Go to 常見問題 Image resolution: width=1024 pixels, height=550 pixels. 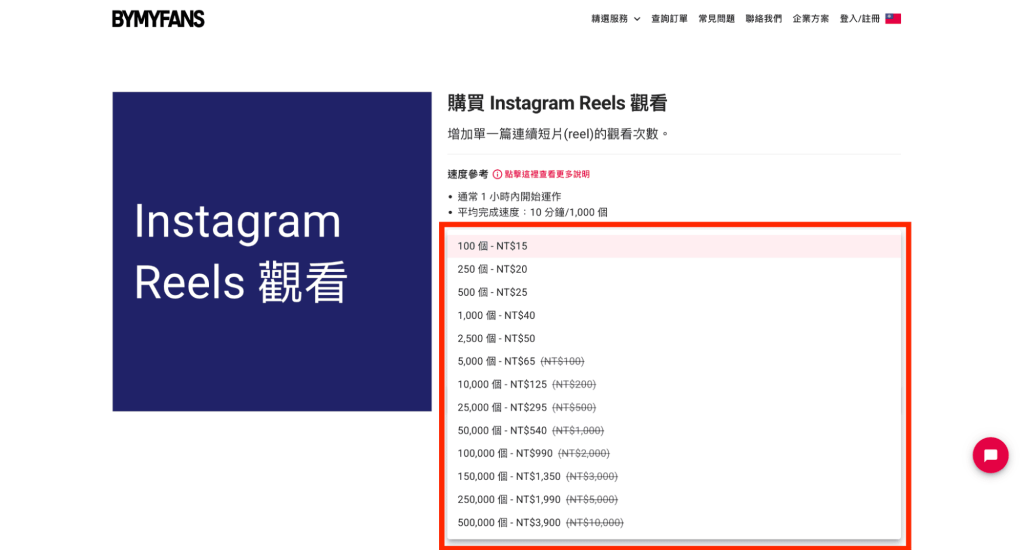coord(716,19)
